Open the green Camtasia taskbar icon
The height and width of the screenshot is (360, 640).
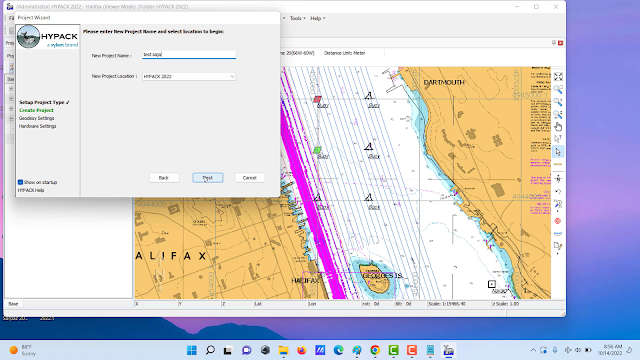pyautogui.click(x=393, y=350)
